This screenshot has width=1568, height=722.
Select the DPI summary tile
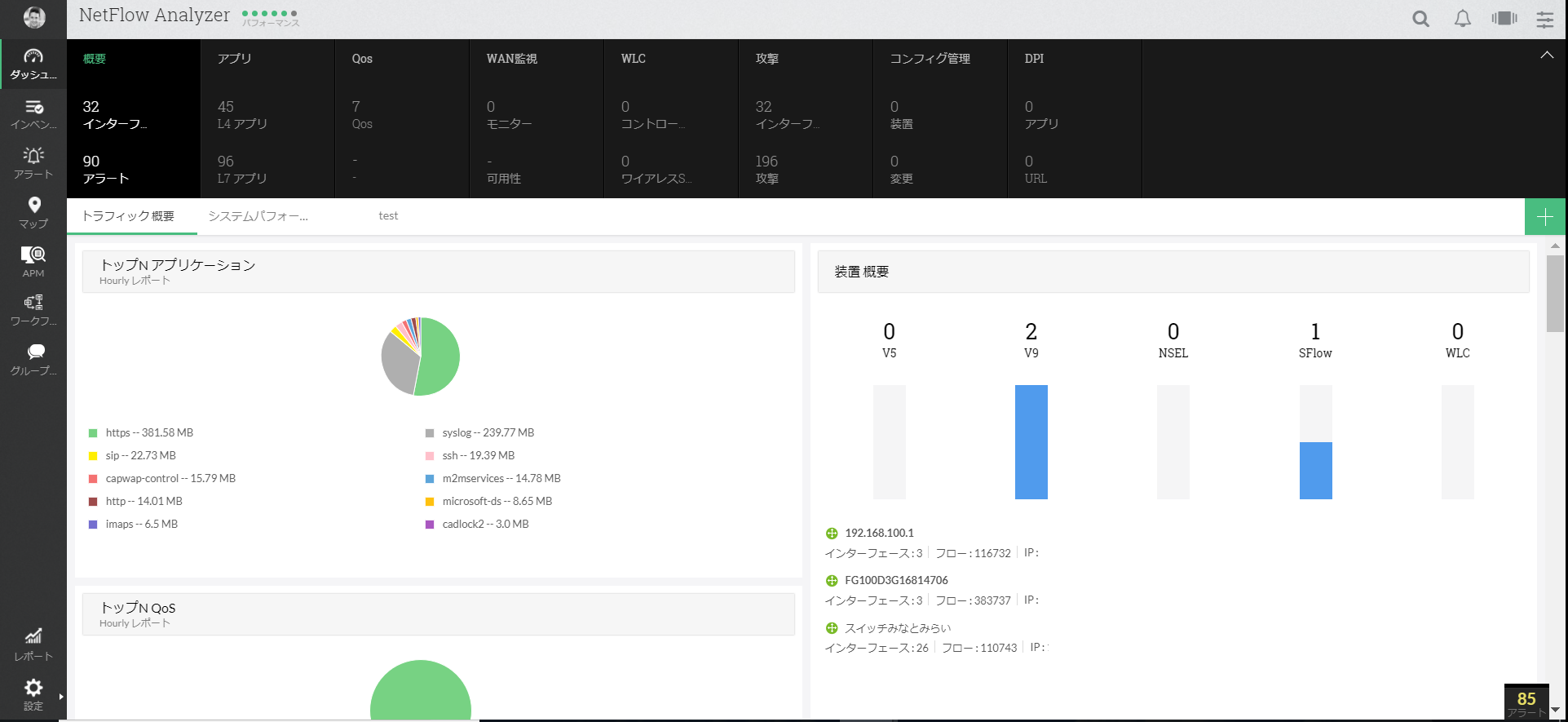(x=1075, y=118)
